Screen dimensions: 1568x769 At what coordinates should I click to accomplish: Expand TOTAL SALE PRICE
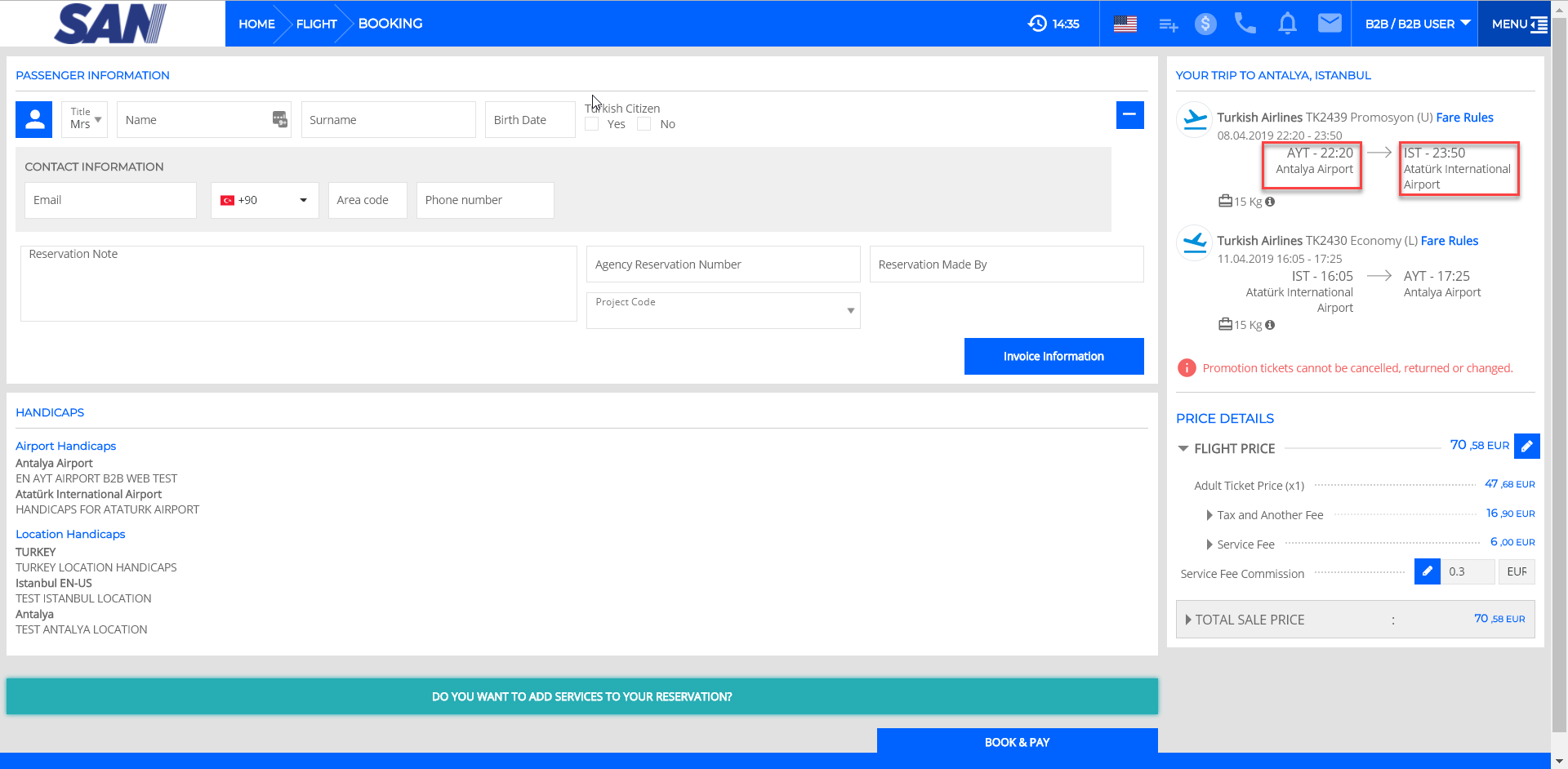pyautogui.click(x=1188, y=620)
